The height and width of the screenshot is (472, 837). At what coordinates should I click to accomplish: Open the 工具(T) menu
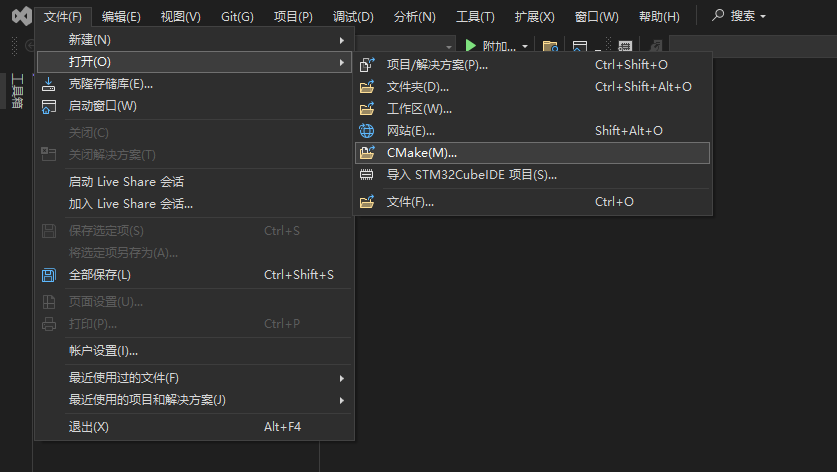click(475, 17)
